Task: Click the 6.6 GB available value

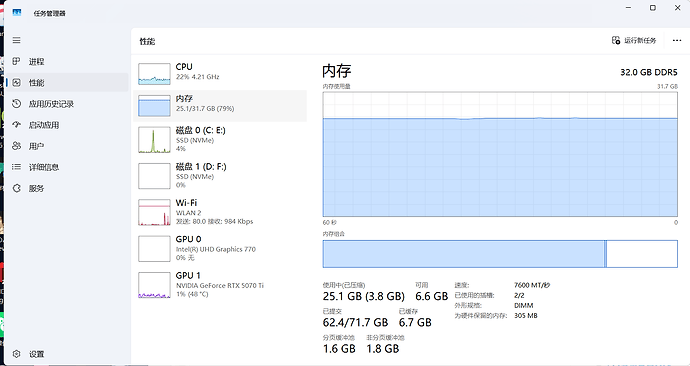Action: [431, 296]
